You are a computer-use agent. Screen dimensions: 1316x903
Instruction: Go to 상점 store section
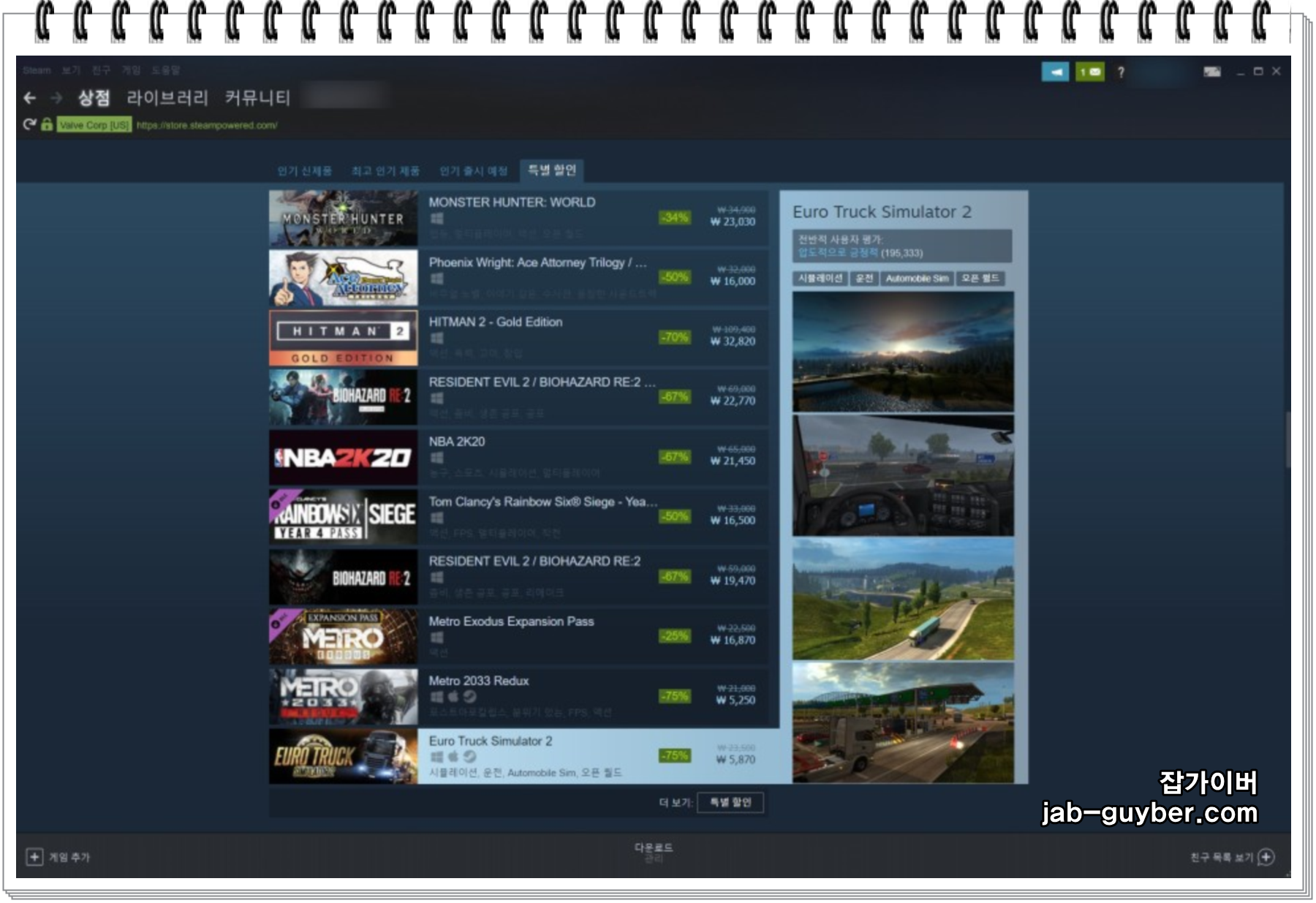(94, 97)
